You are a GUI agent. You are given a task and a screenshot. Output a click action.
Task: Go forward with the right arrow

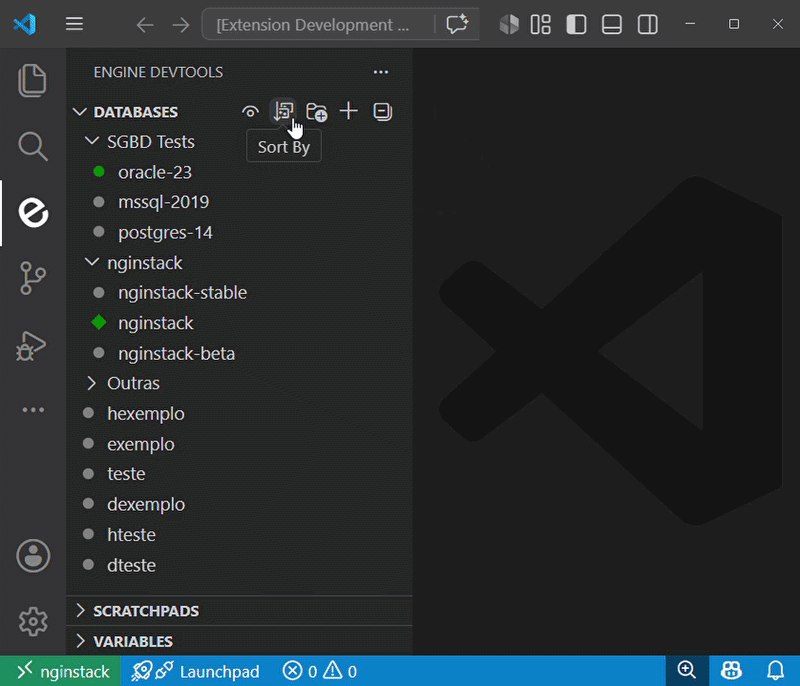[181, 24]
